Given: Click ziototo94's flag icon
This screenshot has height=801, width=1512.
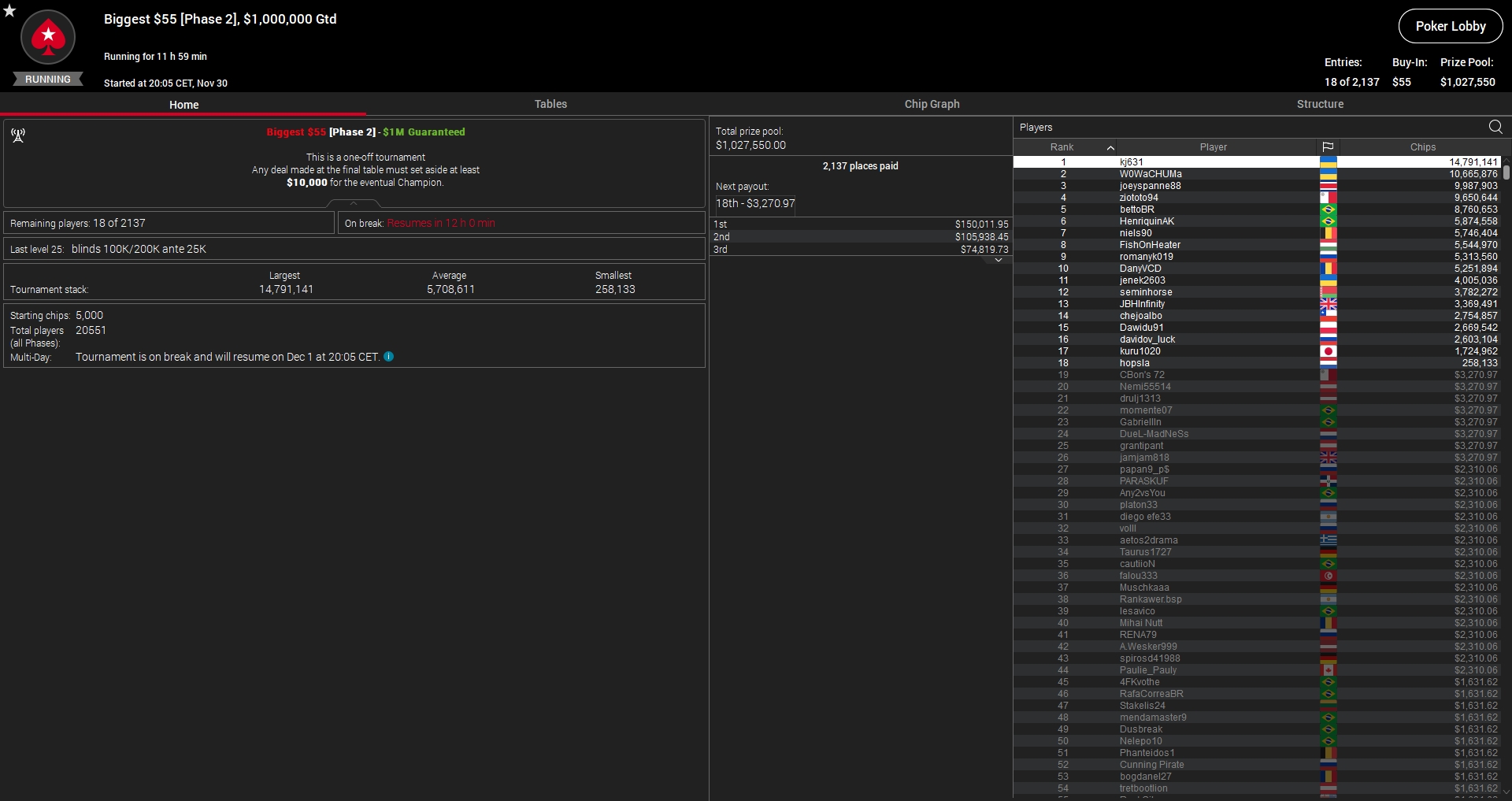Looking at the screenshot, I should (1328, 198).
